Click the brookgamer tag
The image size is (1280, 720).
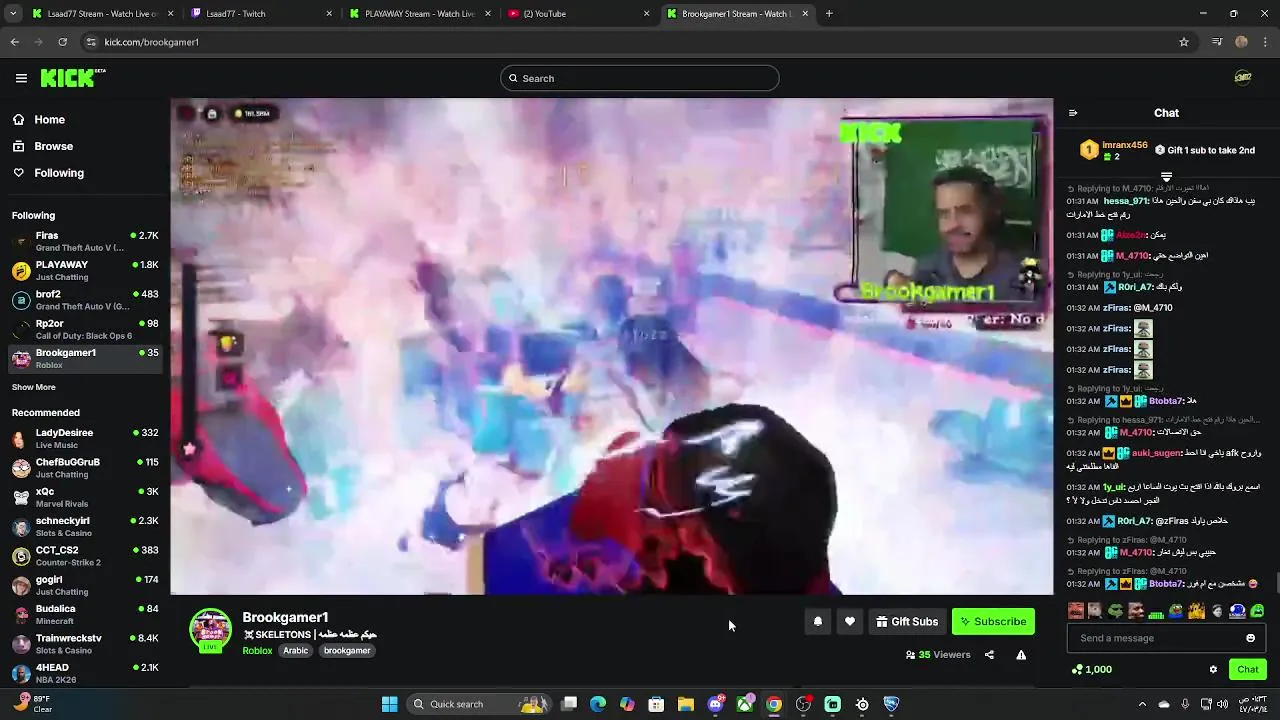347,650
